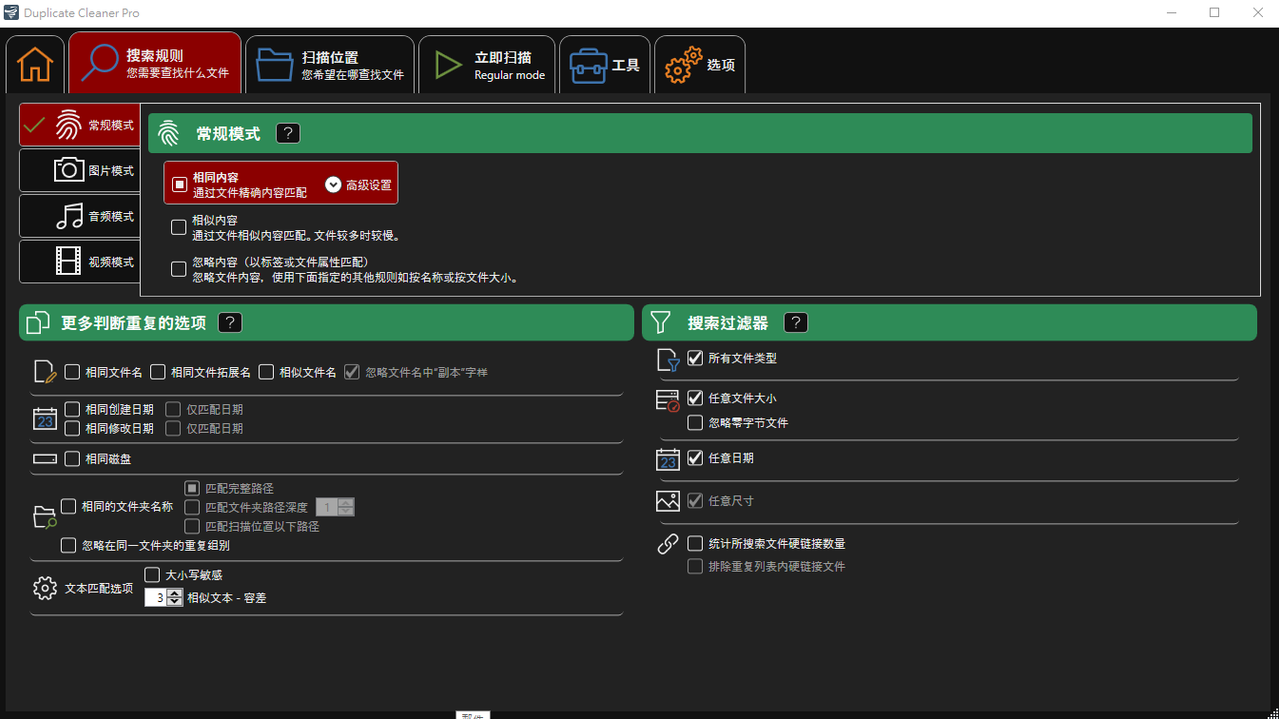Click 匹配文件夹路径深度 option
The width and height of the screenshot is (1279, 719).
[192, 507]
